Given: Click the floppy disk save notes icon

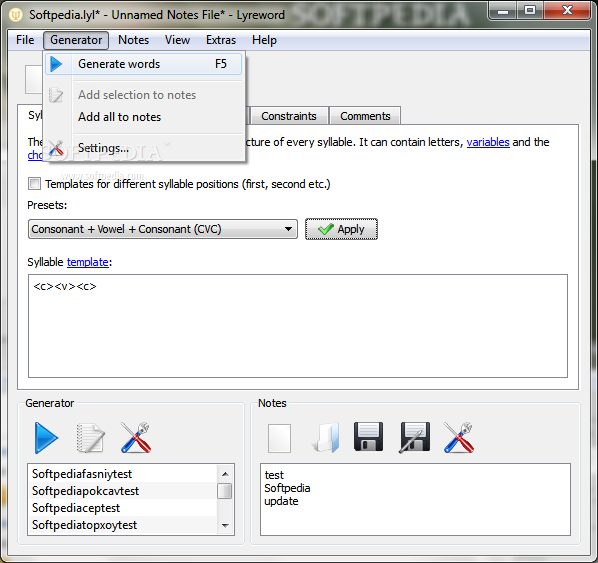Looking at the screenshot, I should (x=368, y=437).
